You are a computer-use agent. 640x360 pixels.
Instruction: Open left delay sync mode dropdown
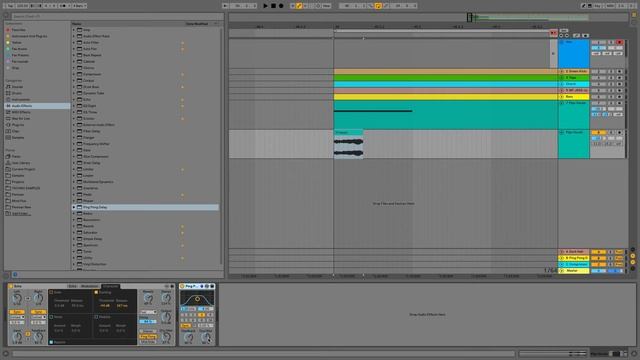click(17, 317)
